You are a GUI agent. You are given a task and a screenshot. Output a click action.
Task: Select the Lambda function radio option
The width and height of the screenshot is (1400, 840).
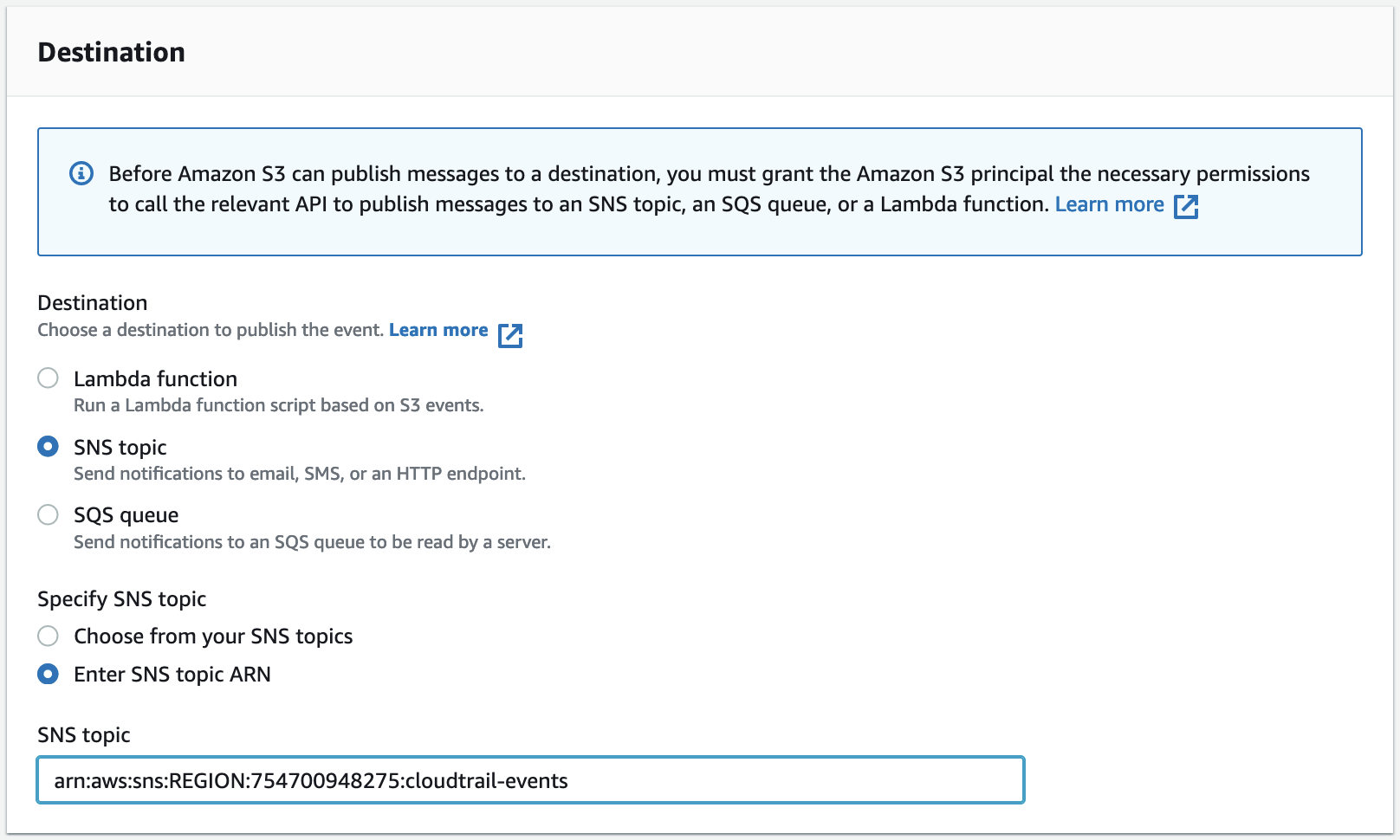coord(48,378)
